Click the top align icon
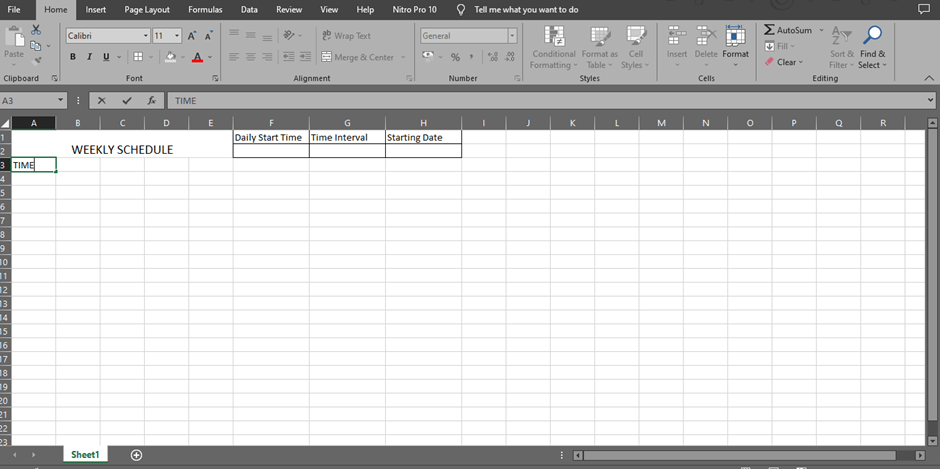Image resolution: width=940 pixels, height=469 pixels. point(234,35)
